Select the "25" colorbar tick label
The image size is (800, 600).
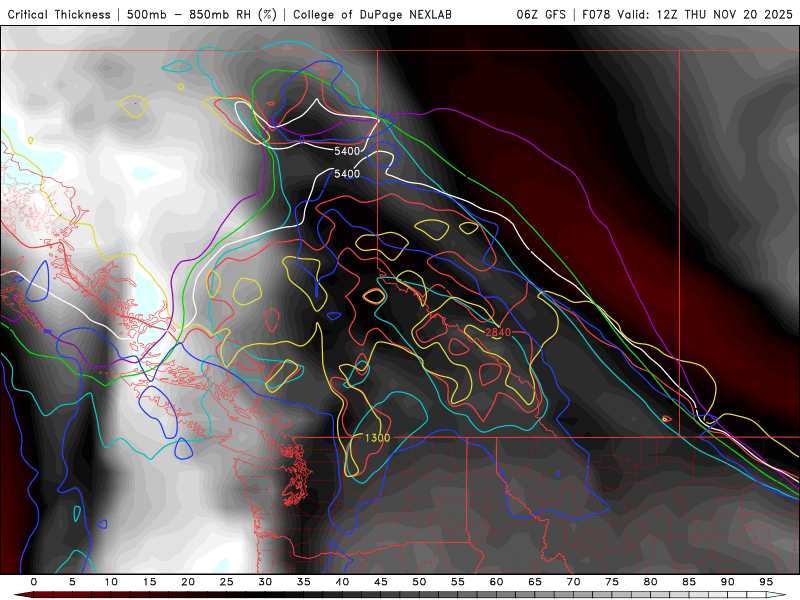tap(227, 582)
